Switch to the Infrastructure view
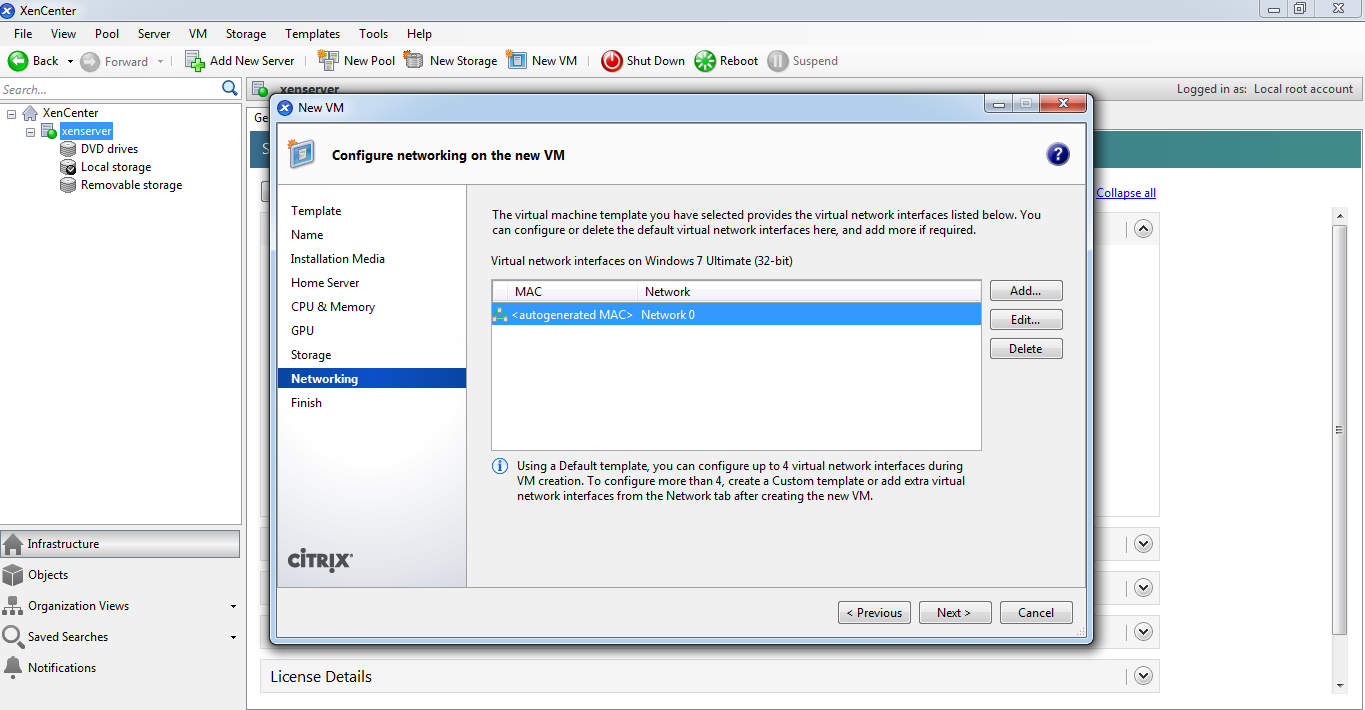Viewport: 1365px width, 710px height. click(121, 544)
